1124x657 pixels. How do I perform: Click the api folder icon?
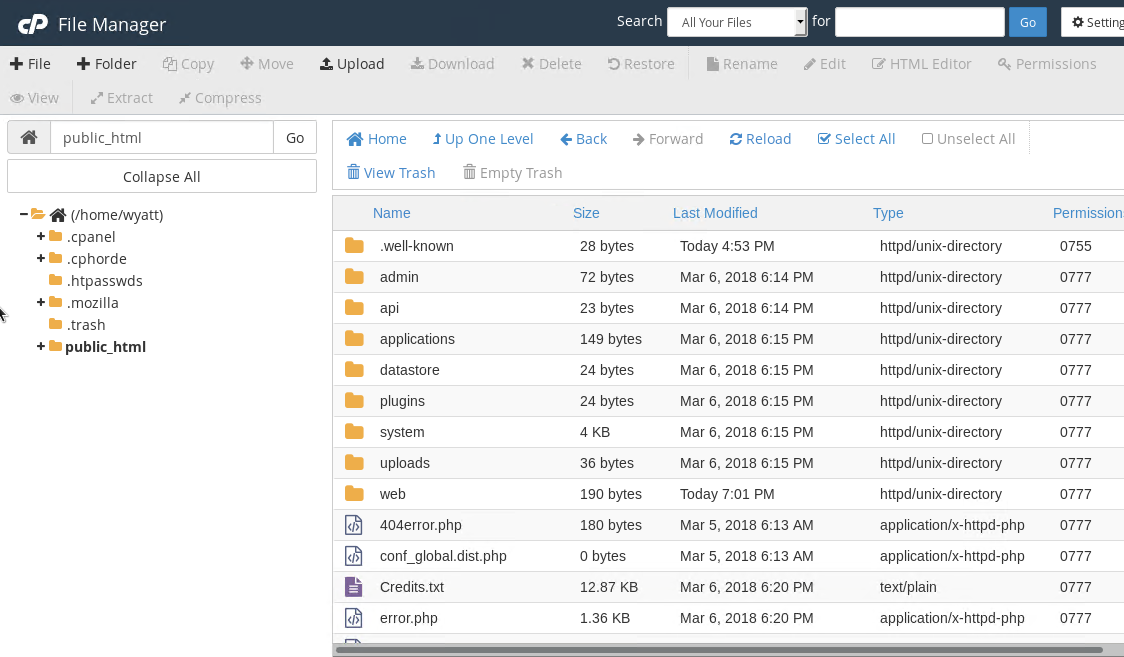(x=354, y=307)
